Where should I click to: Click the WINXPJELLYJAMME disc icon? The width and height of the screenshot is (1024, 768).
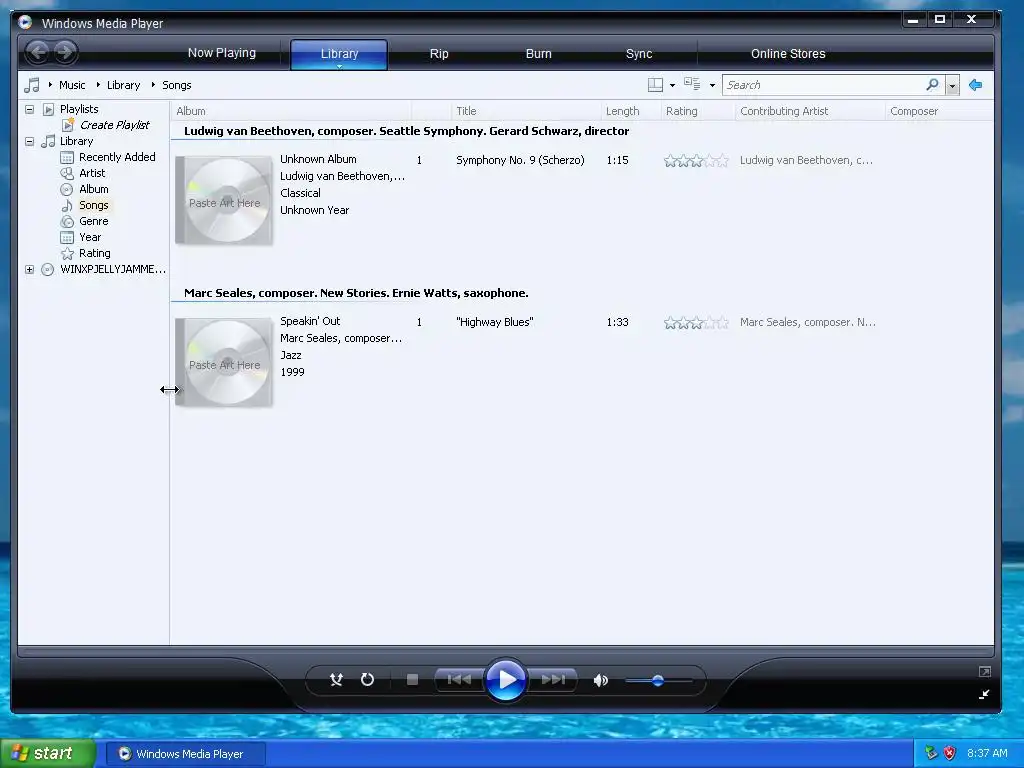coord(48,269)
